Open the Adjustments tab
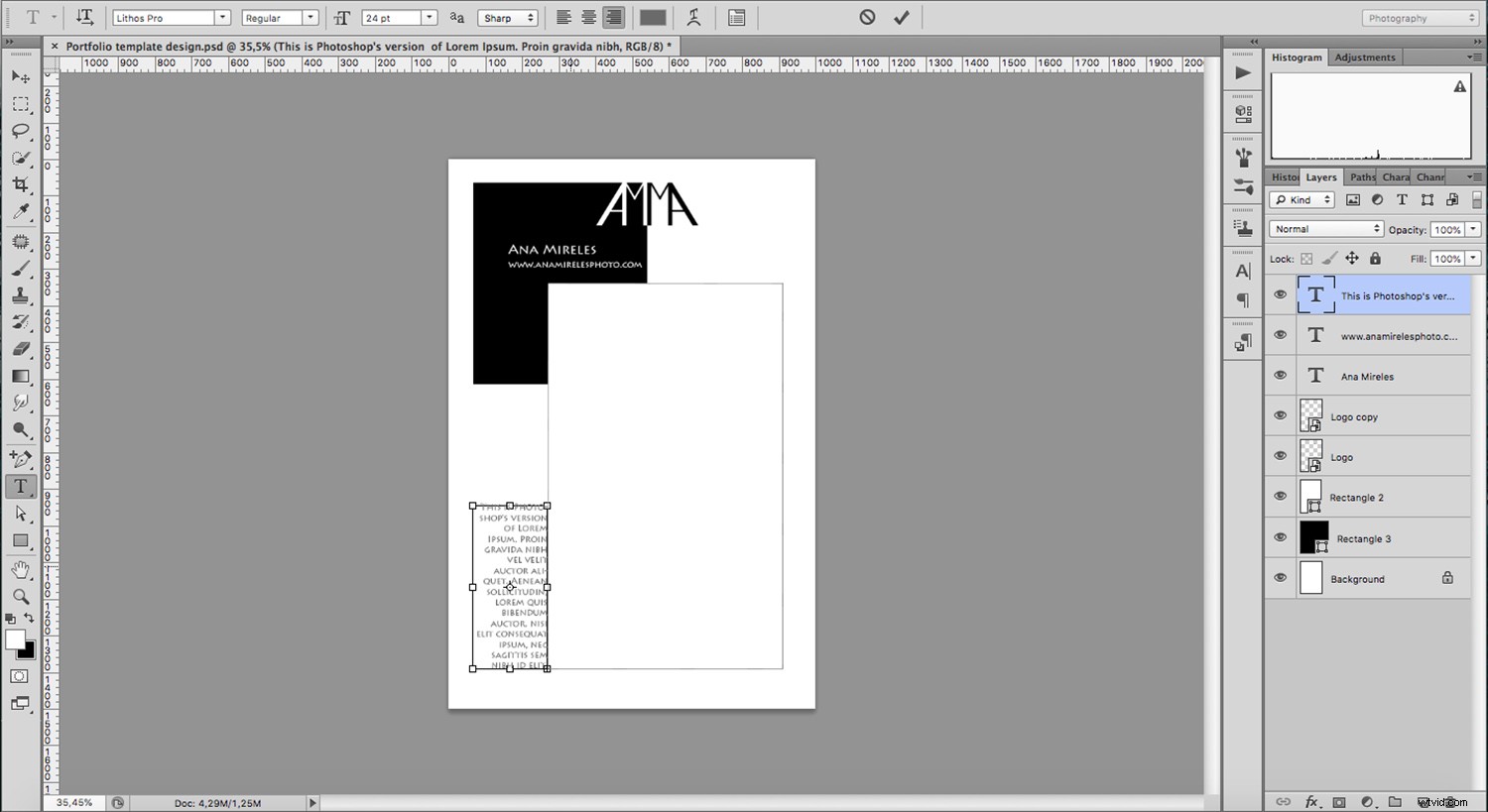The width and height of the screenshot is (1488, 812). point(1365,57)
